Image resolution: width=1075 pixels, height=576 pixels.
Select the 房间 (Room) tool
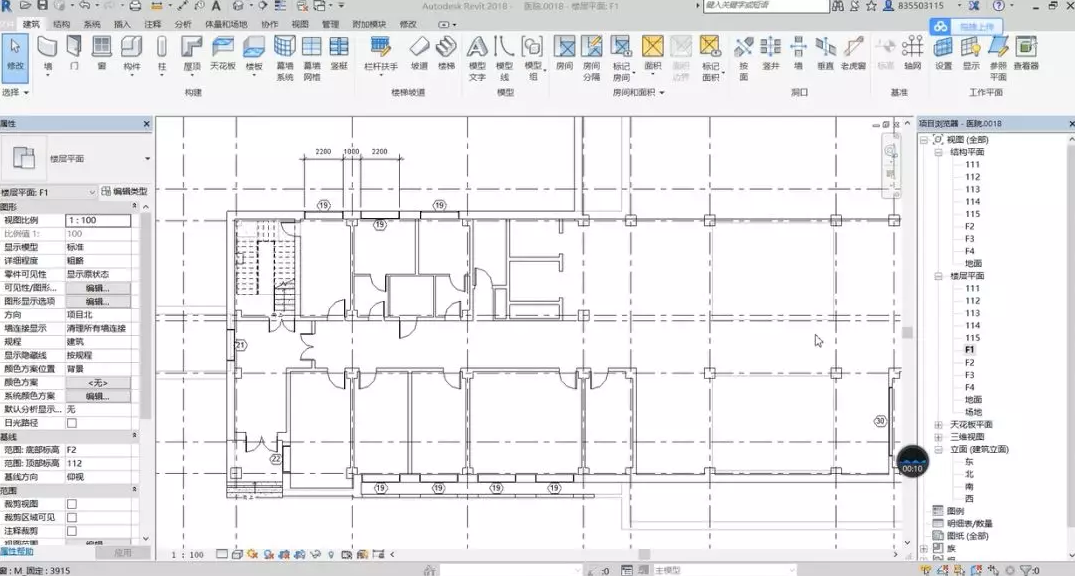click(564, 54)
